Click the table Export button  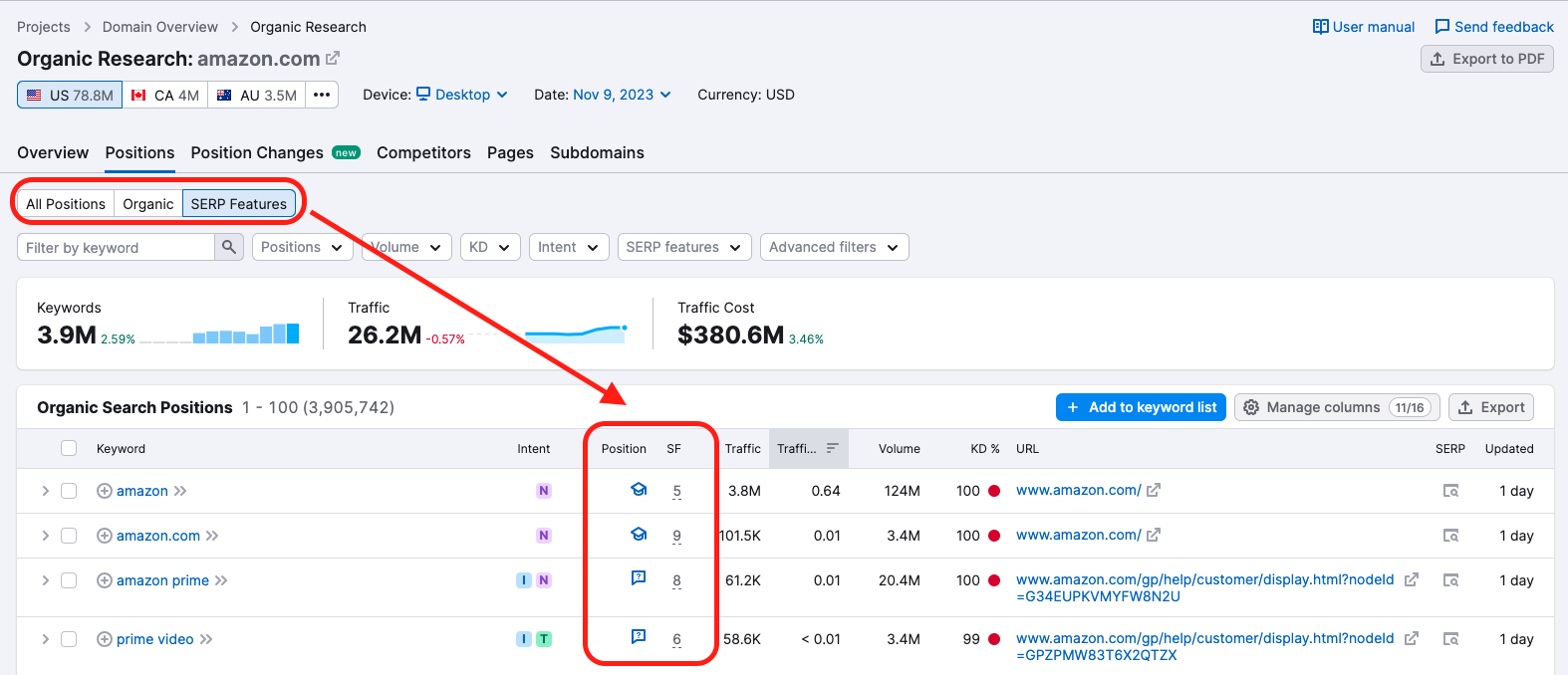[1491, 407]
